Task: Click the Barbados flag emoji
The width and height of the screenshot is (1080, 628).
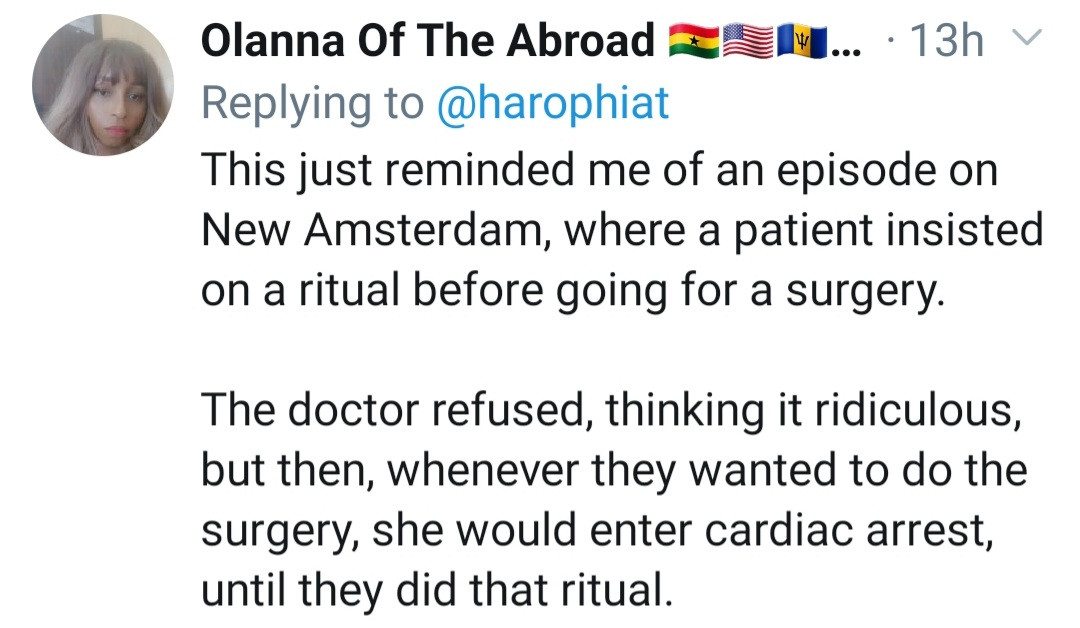Action: (800, 41)
